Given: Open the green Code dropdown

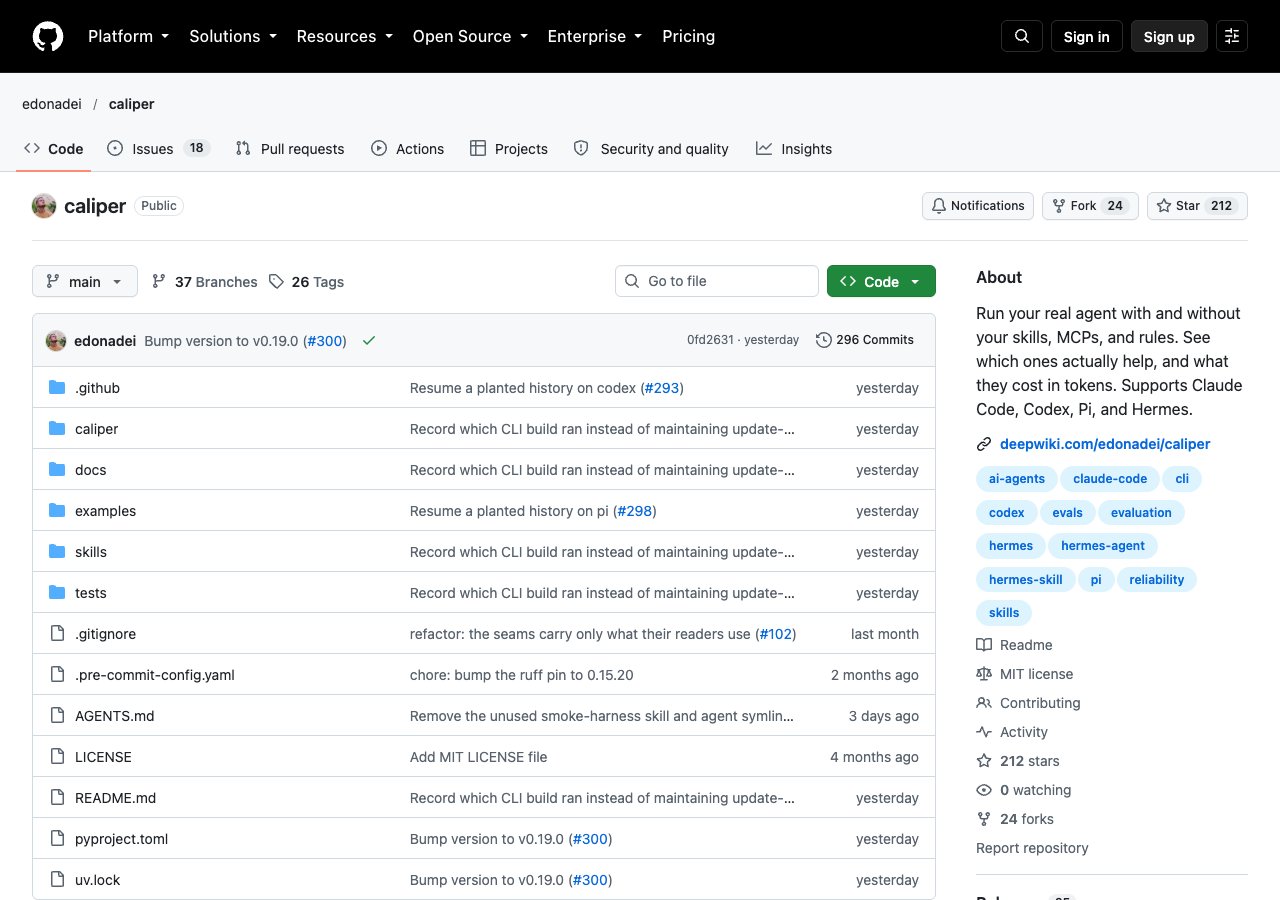Looking at the screenshot, I should [881, 281].
